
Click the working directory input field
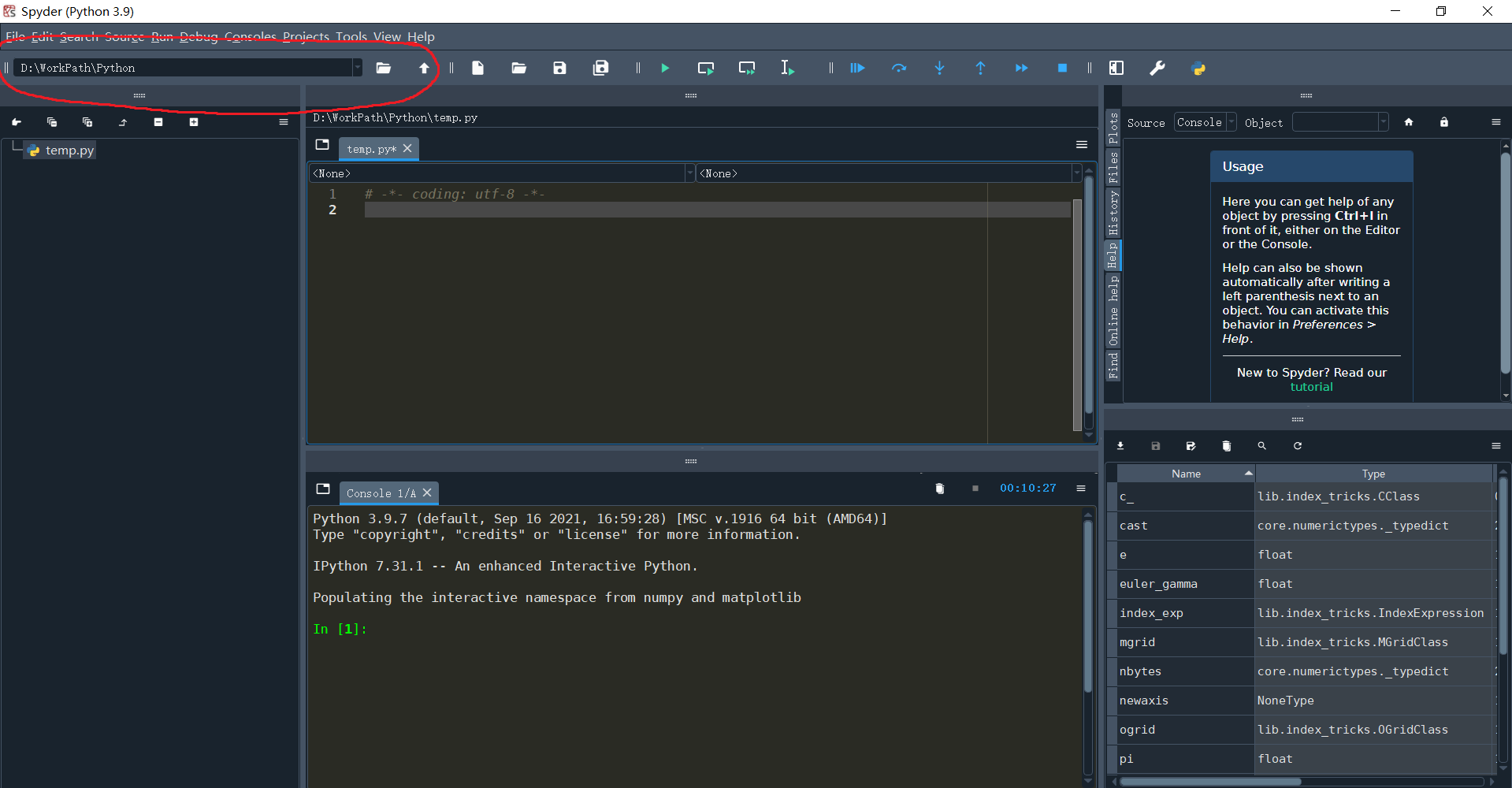181,68
